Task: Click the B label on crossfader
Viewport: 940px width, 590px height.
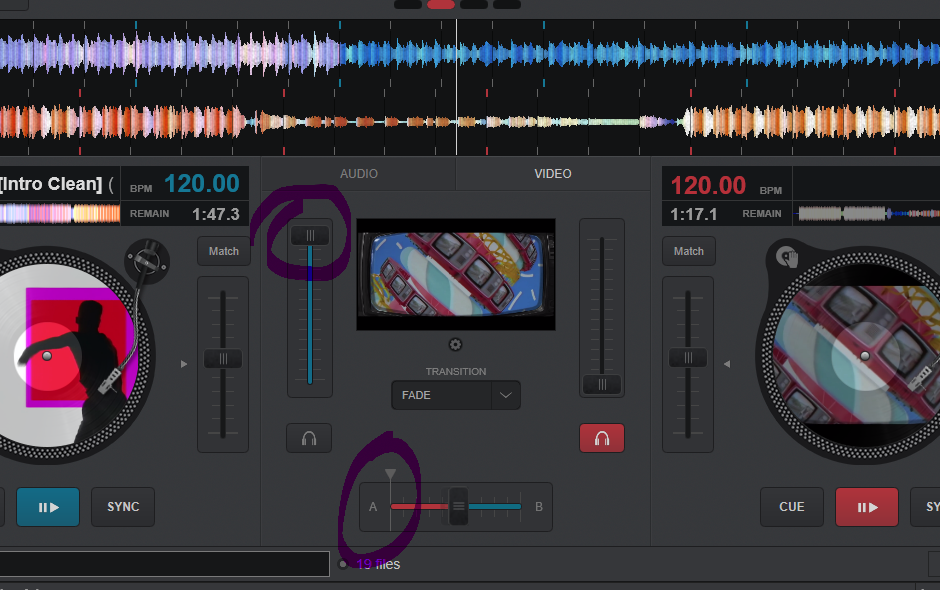Action: [539, 507]
